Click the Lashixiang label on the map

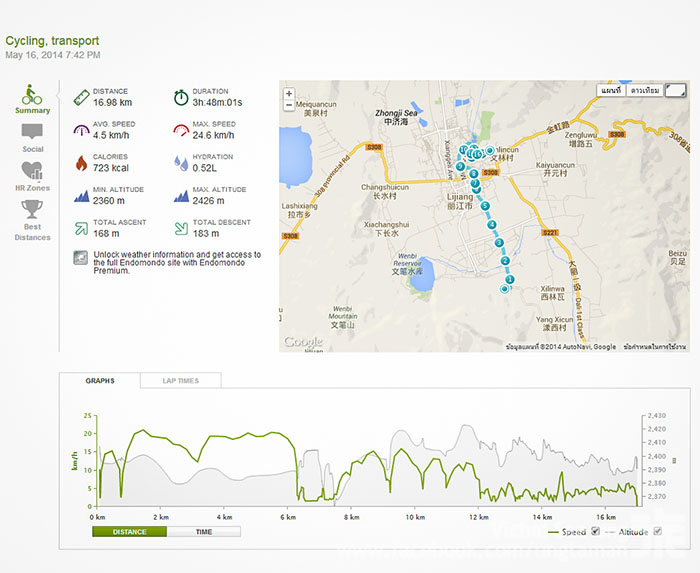(x=299, y=210)
